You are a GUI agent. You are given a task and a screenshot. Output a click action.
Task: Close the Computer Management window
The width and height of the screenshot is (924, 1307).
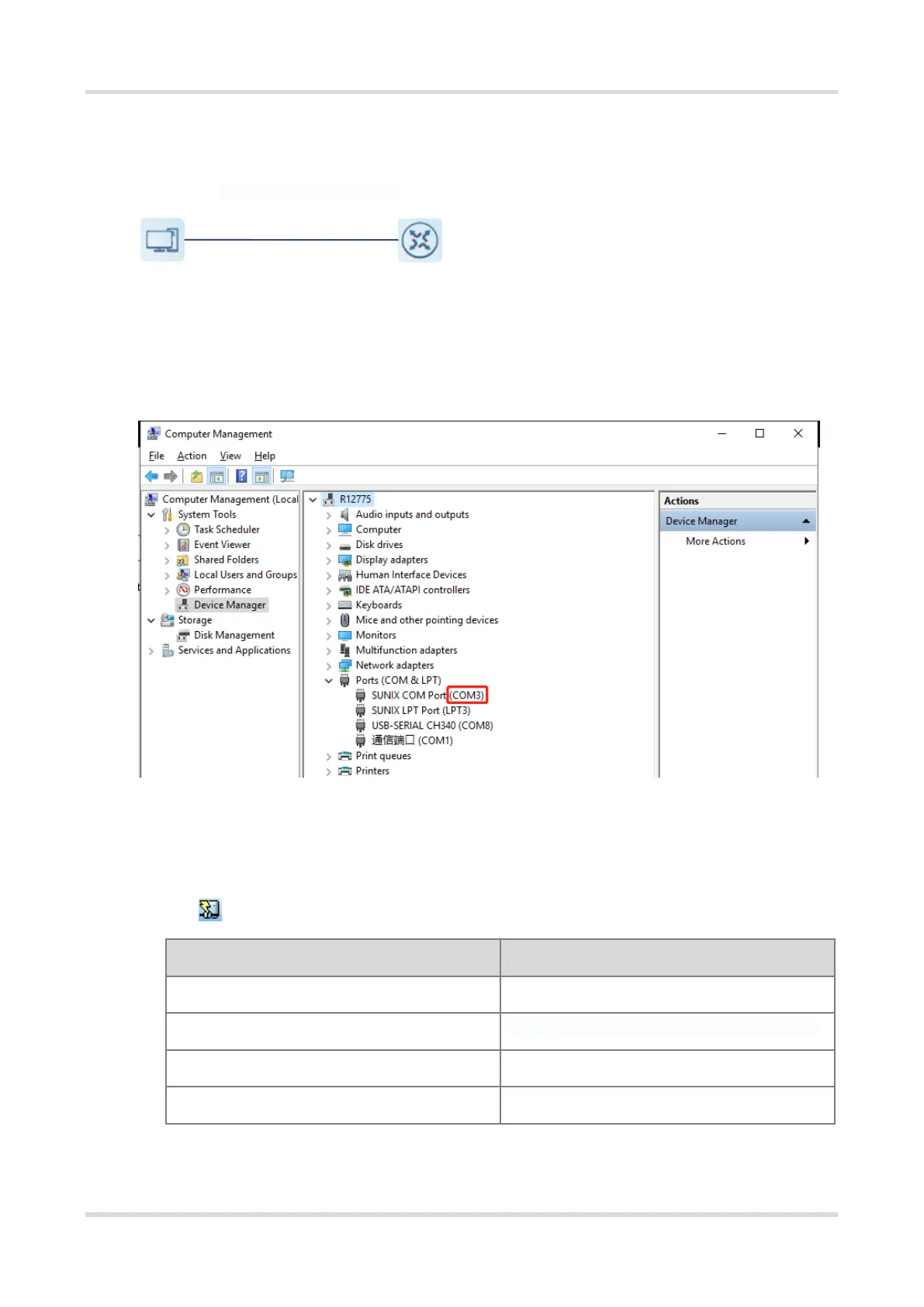(x=798, y=434)
